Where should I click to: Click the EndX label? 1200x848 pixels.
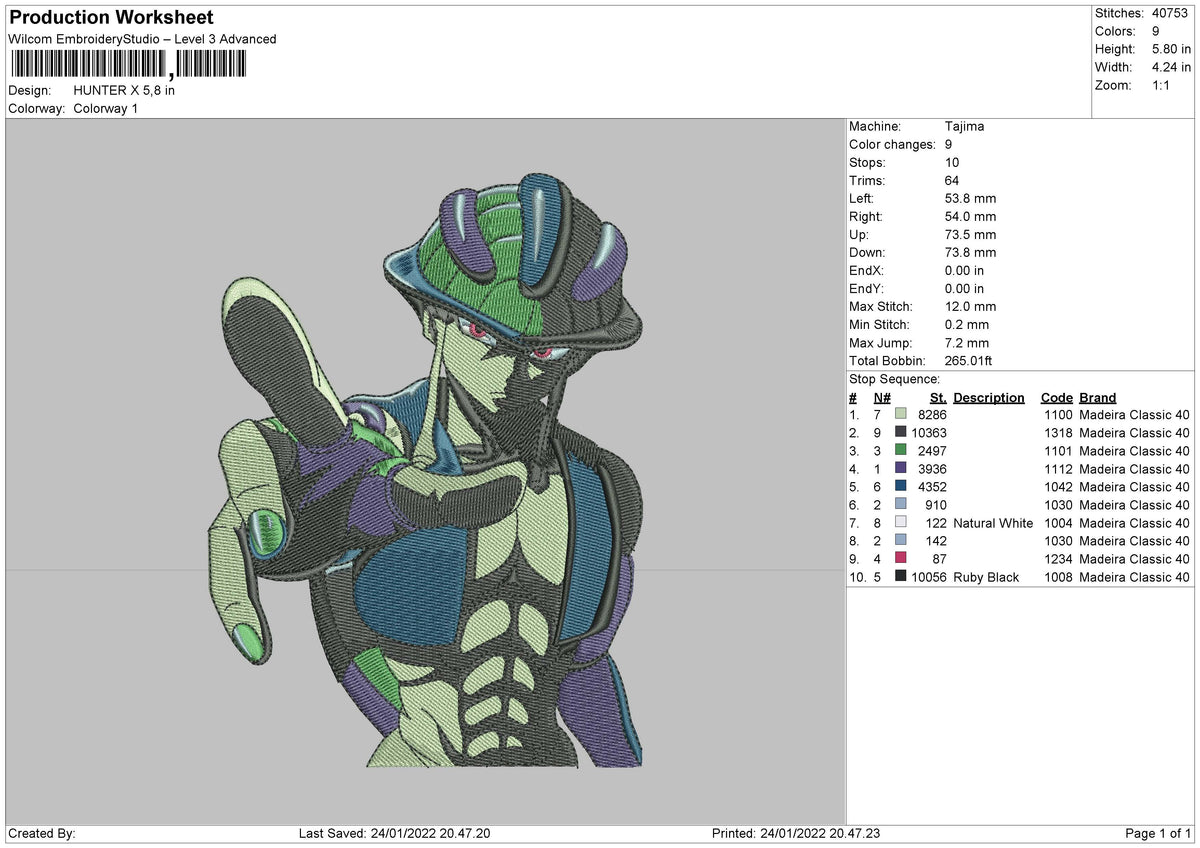click(x=866, y=270)
